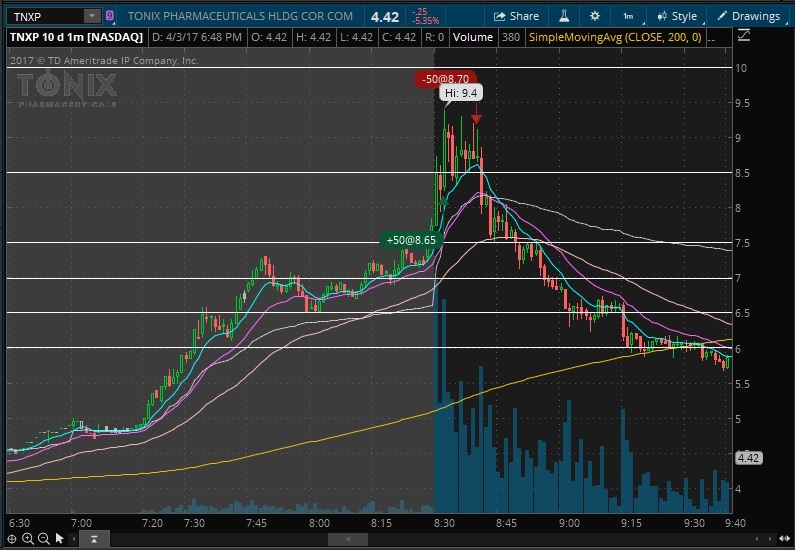This screenshot has height=550, width=796.
Task: Open the Style menu
Action: [x=677, y=16]
